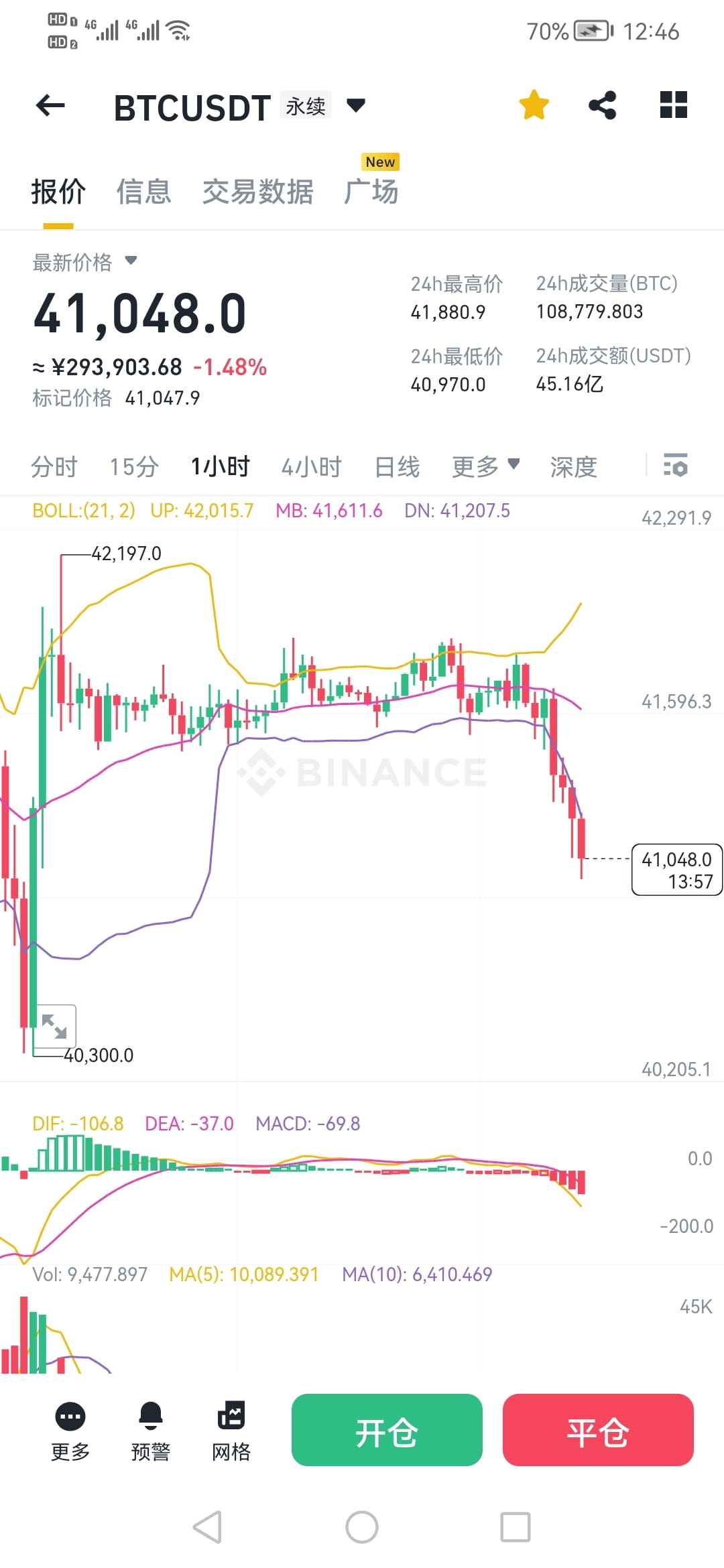Open the grid layout icon top right

pyautogui.click(x=673, y=105)
